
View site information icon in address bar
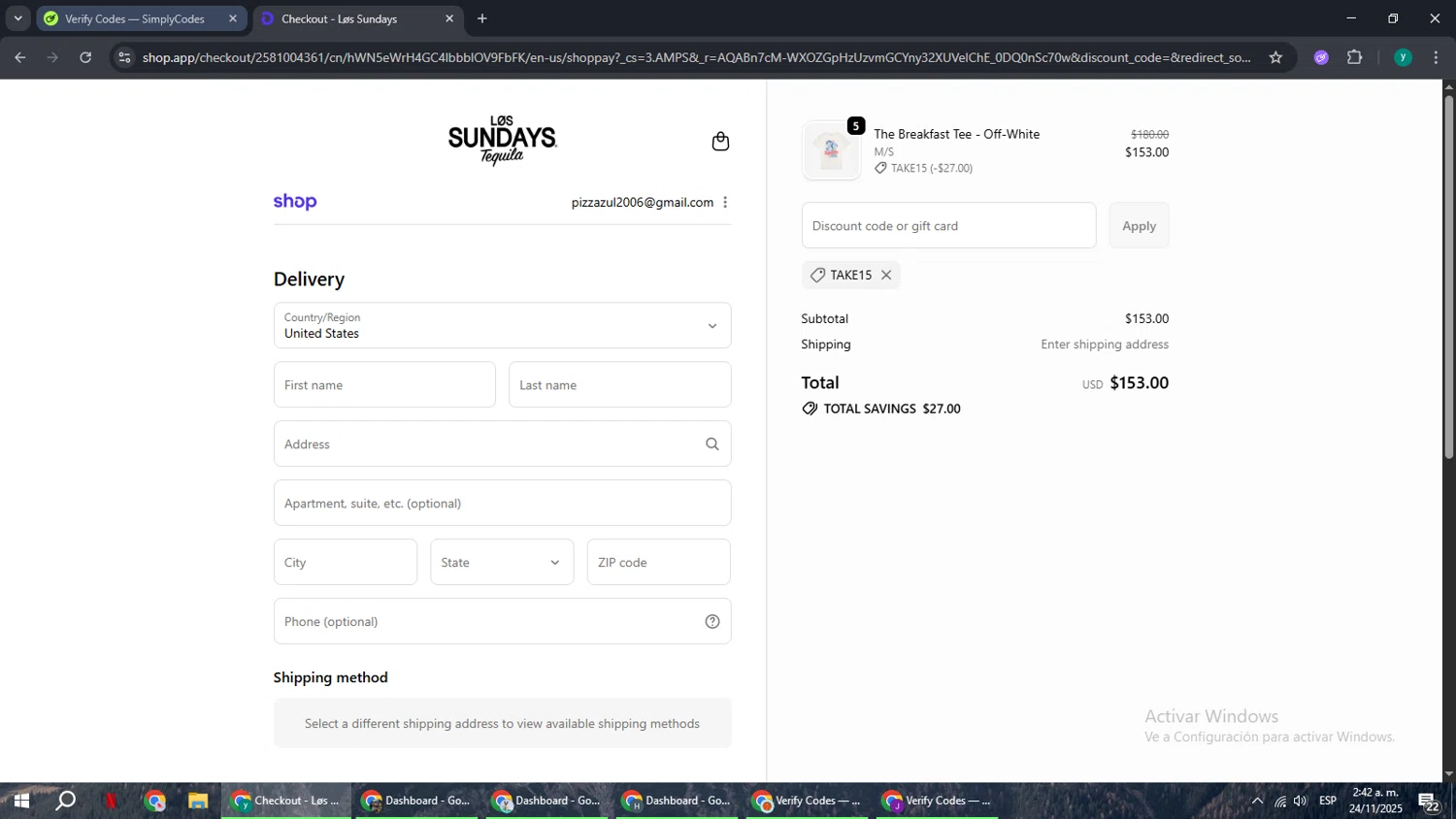(124, 57)
